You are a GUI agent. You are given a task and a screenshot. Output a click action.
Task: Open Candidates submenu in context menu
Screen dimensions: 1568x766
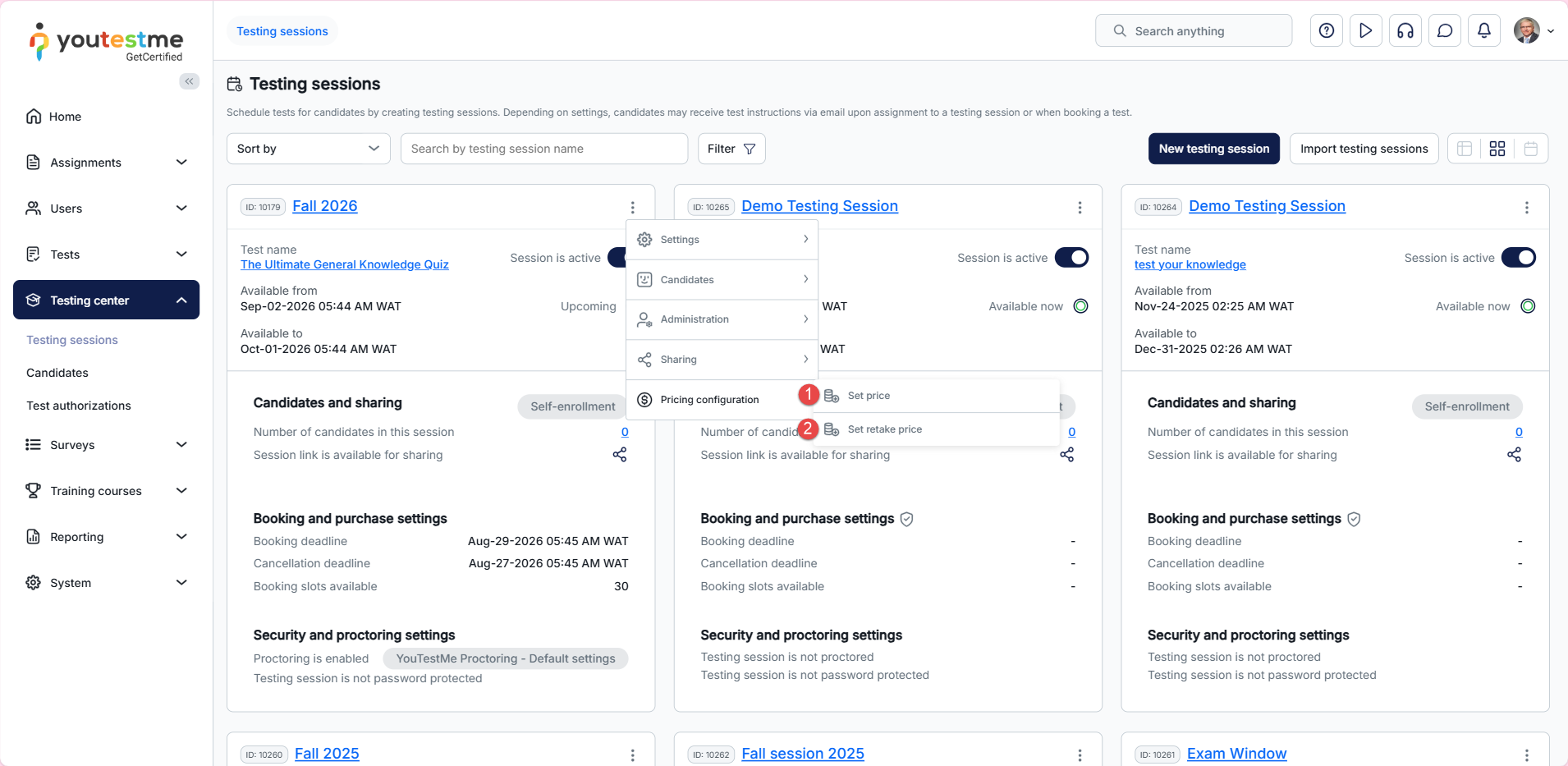click(x=722, y=280)
